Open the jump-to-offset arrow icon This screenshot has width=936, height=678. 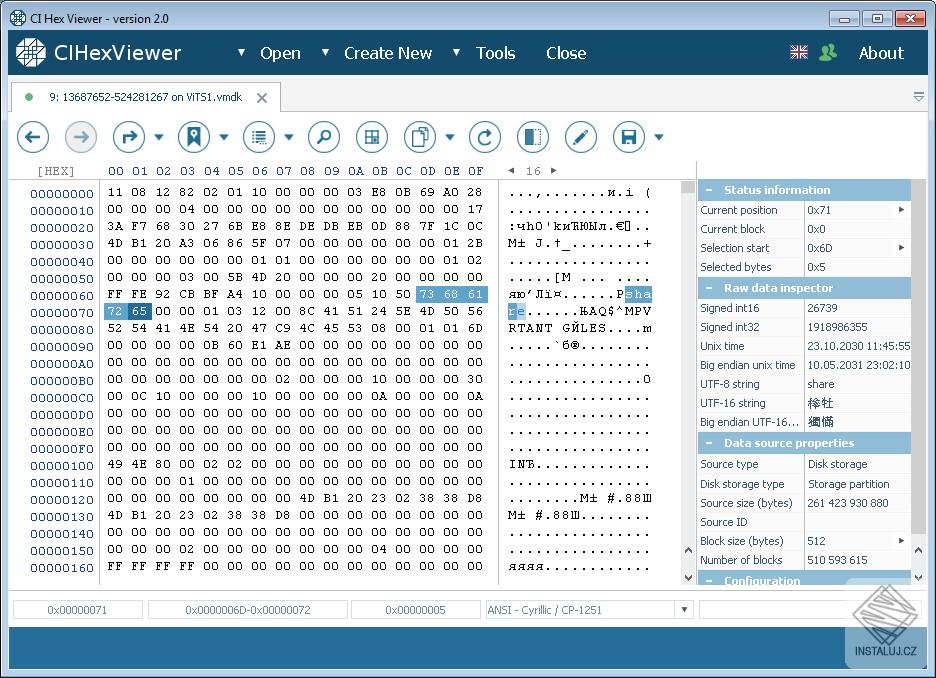click(x=128, y=137)
